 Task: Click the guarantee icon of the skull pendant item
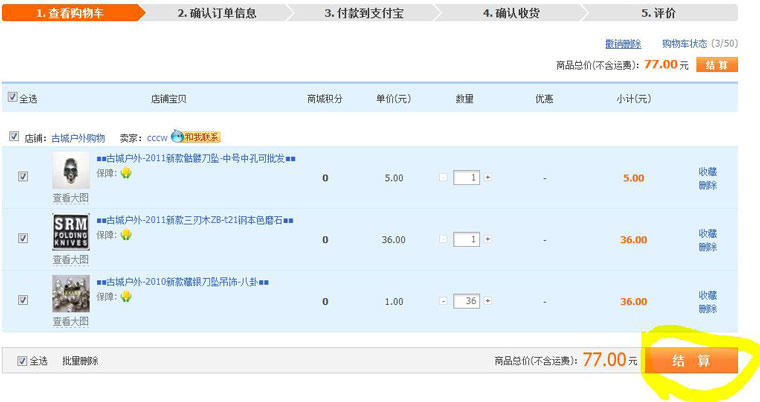pyautogui.click(x=126, y=173)
